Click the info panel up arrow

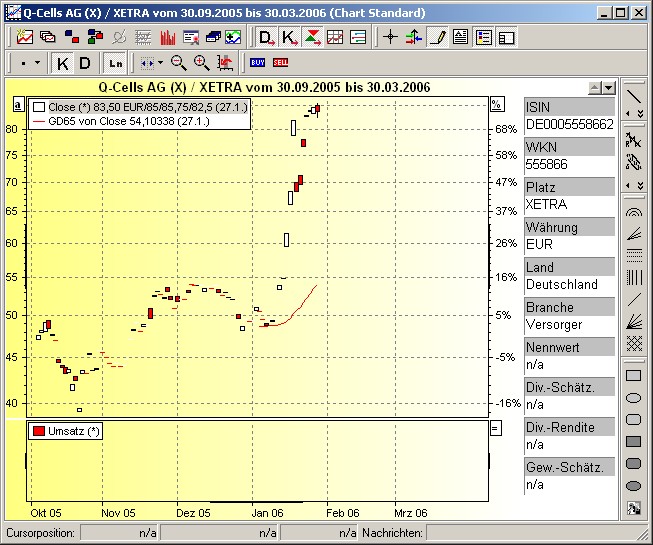[x=595, y=88]
